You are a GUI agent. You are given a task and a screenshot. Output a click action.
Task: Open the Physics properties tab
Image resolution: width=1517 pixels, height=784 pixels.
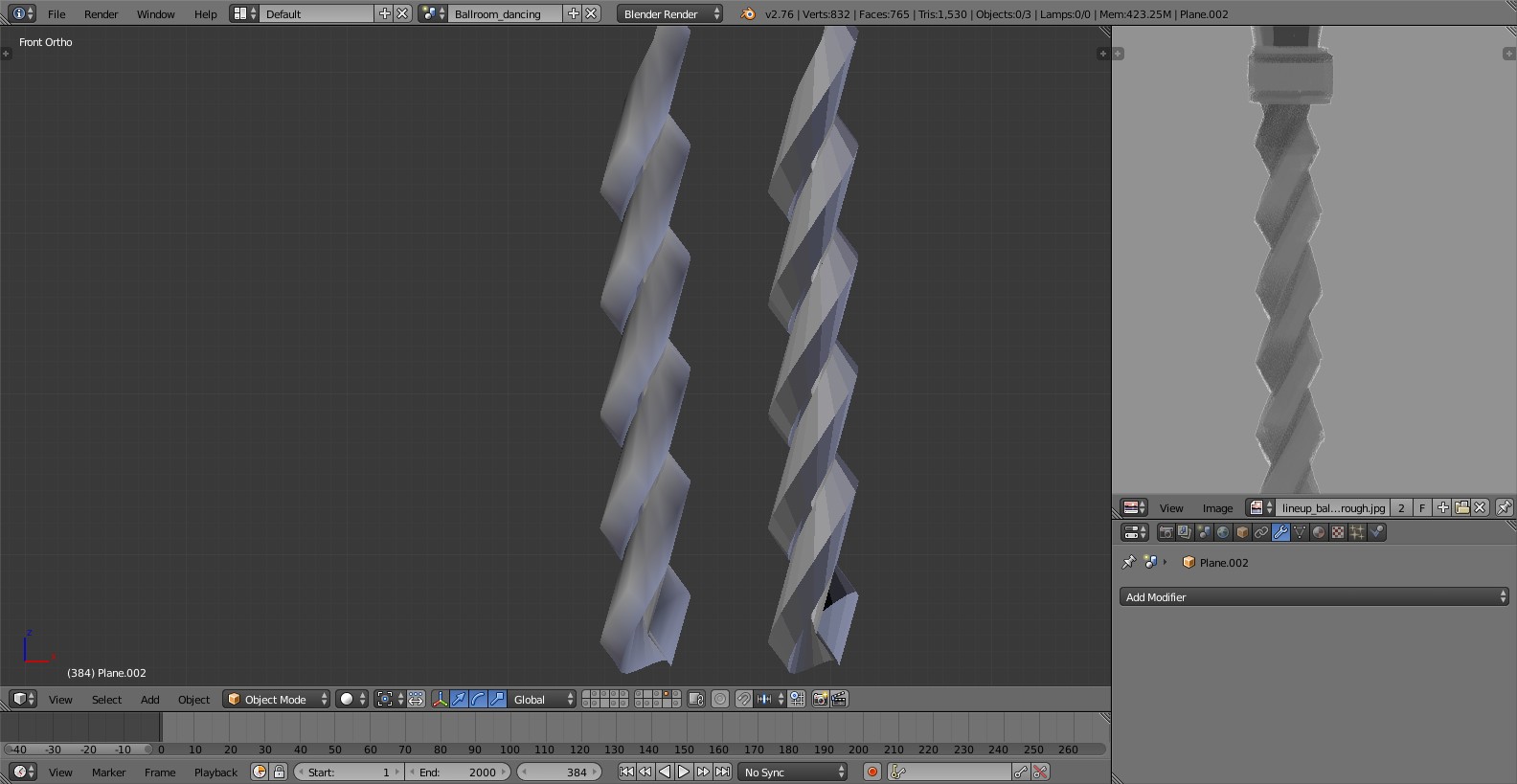click(x=1376, y=532)
